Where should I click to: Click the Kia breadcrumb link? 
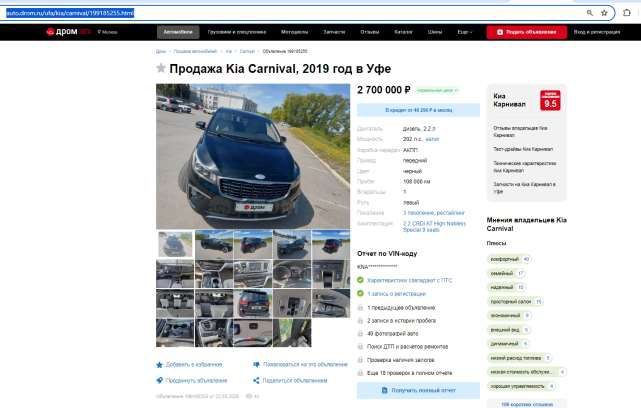229,52
